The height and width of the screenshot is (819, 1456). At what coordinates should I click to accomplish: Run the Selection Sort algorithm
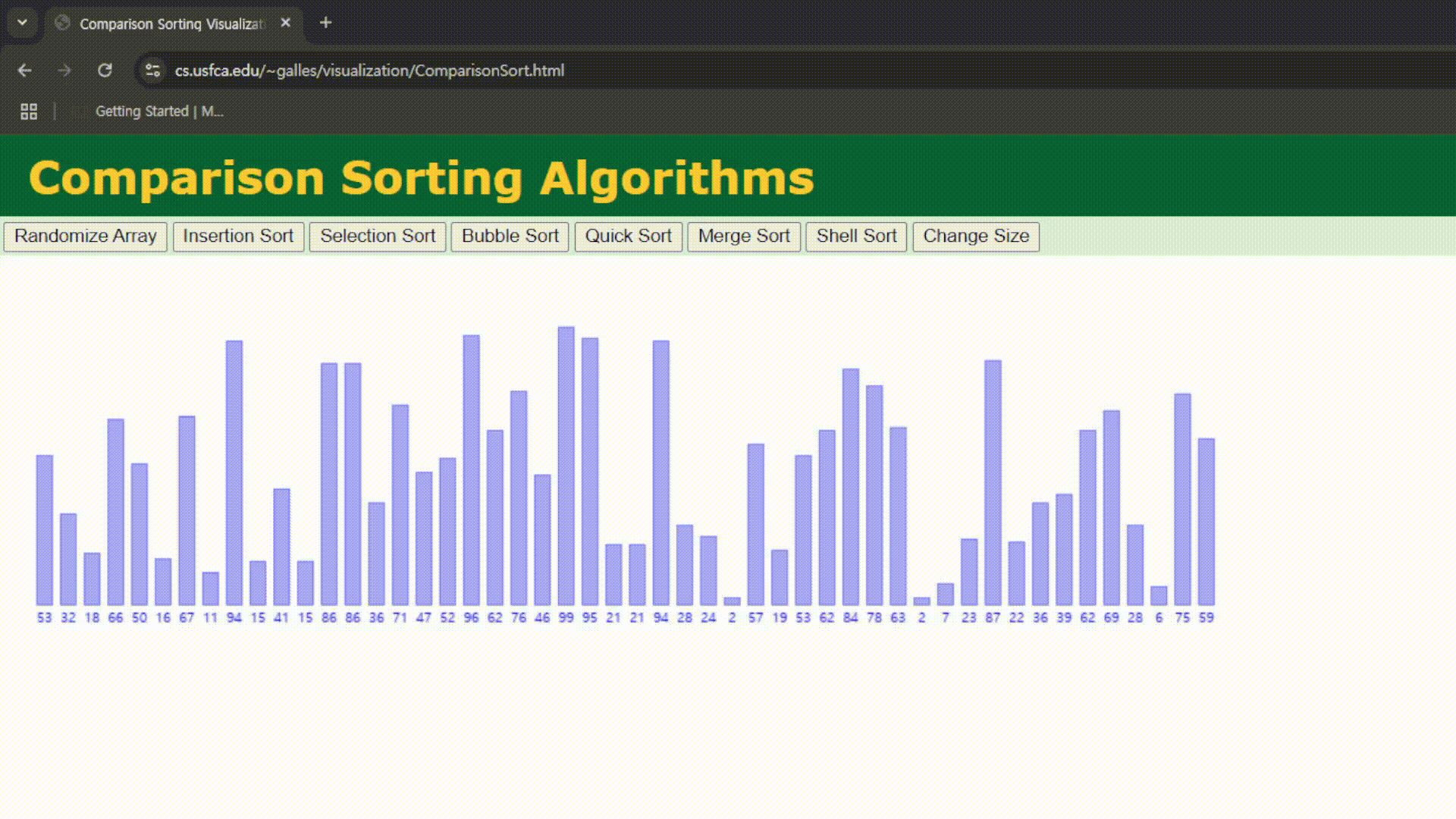[x=377, y=236]
